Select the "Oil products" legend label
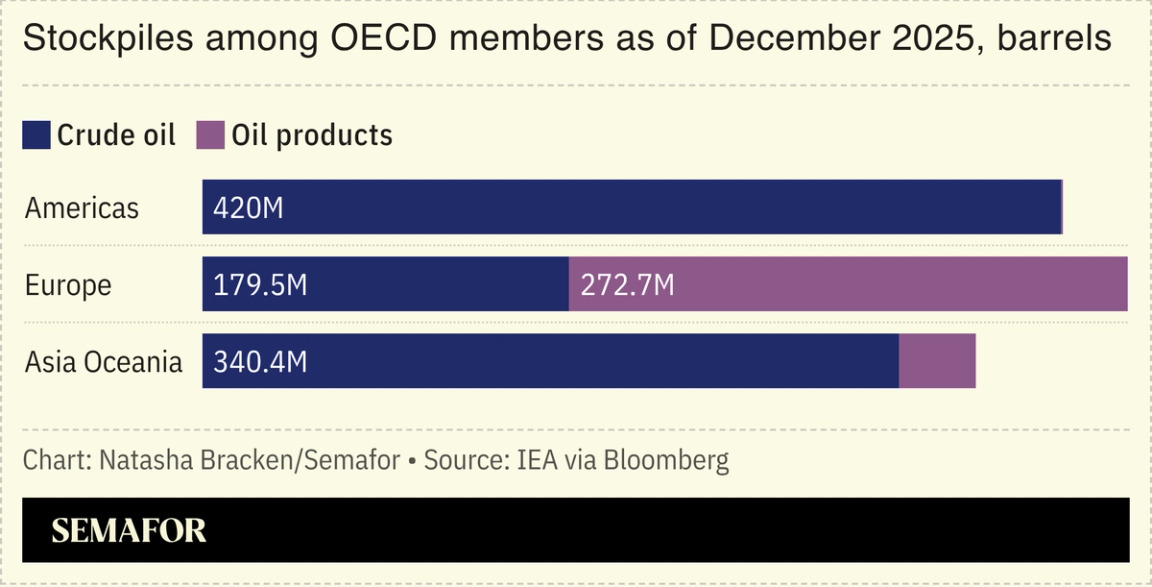This screenshot has height=587, width=1152. tap(312, 135)
